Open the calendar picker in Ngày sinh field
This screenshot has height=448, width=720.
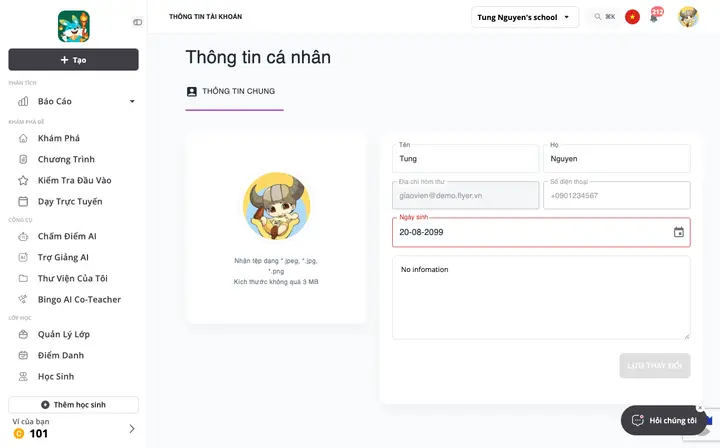coord(679,232)
